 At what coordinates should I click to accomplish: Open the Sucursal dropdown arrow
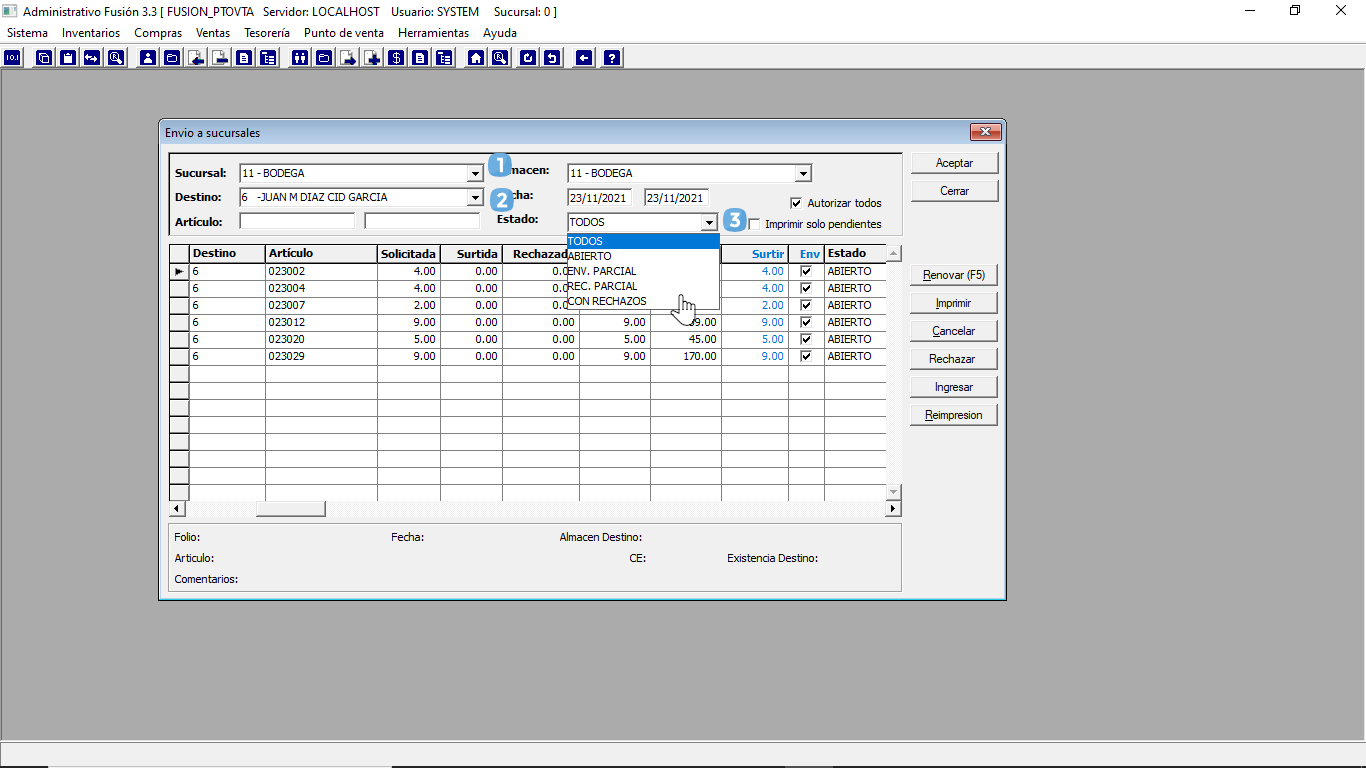474,173
